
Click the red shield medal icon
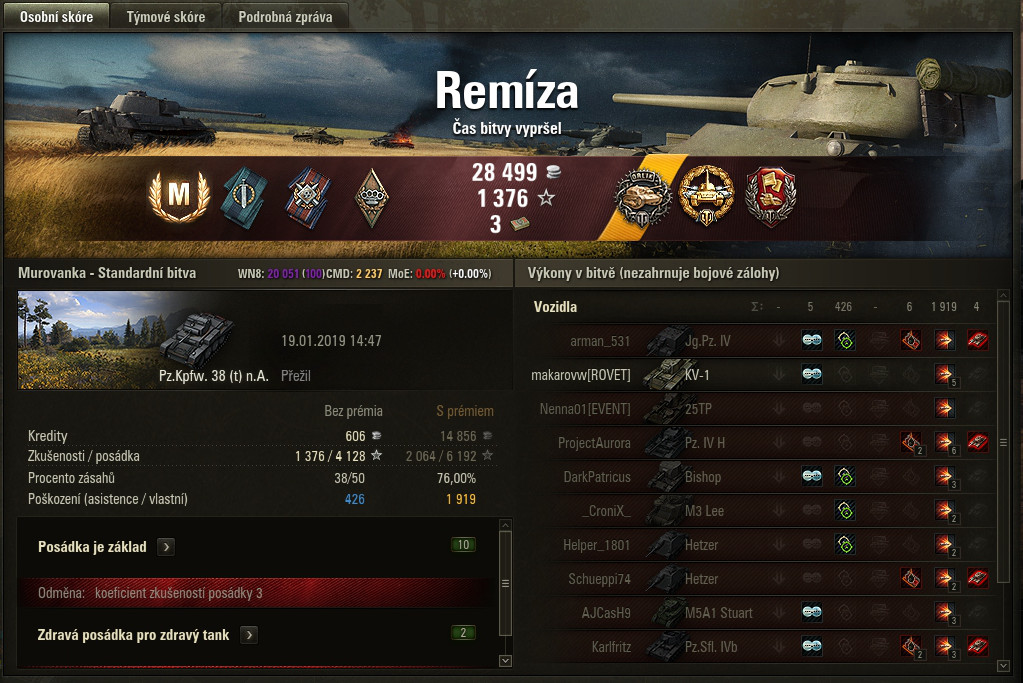(x=771, y=196)
